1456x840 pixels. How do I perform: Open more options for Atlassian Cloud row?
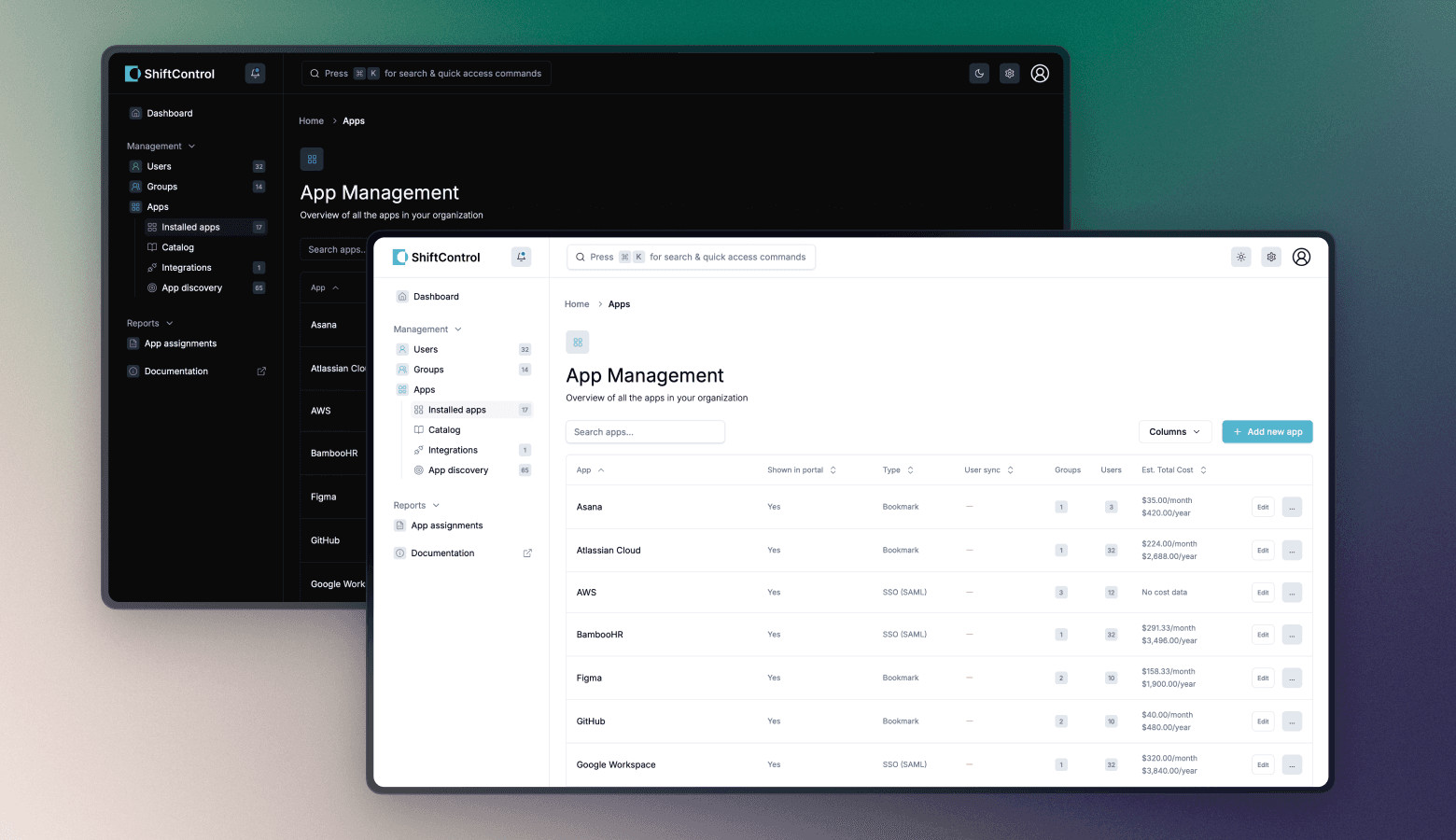(1292, 551)
